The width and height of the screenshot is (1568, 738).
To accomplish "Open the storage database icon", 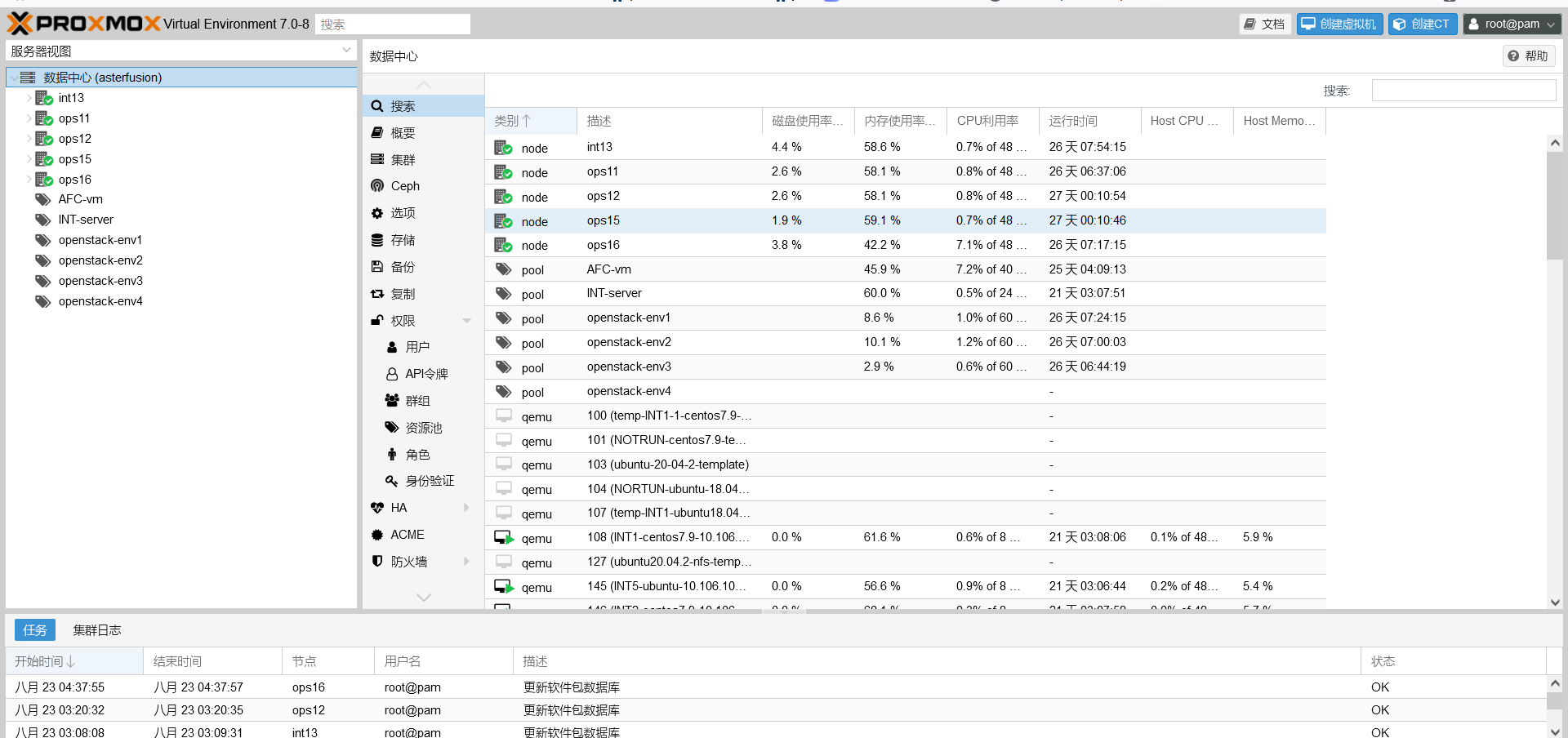I will (x=377, y=240).
